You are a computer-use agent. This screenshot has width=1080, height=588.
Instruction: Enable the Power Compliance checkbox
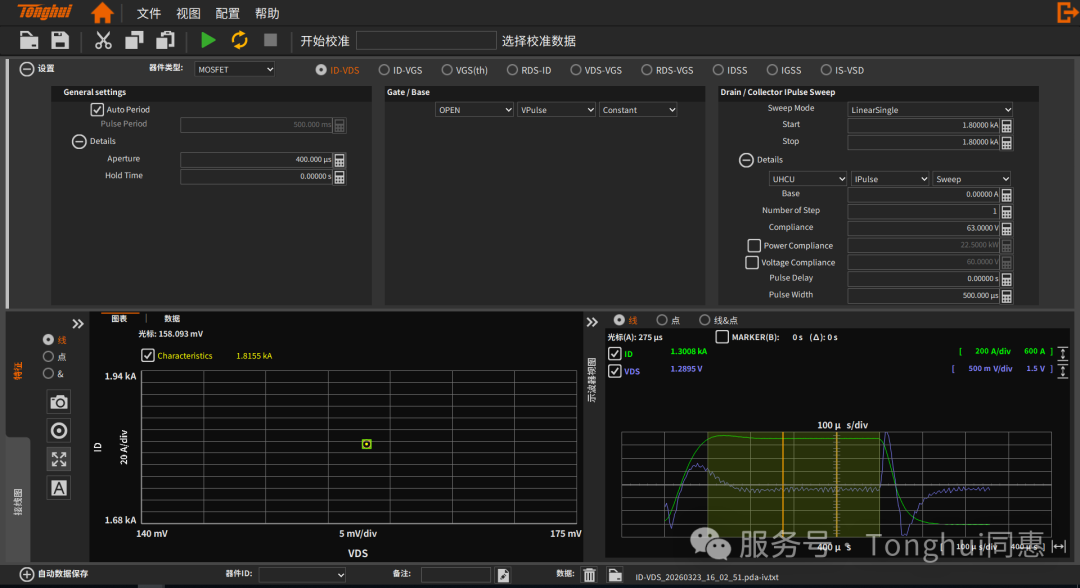pyautogui.click(x=754, y=245)
